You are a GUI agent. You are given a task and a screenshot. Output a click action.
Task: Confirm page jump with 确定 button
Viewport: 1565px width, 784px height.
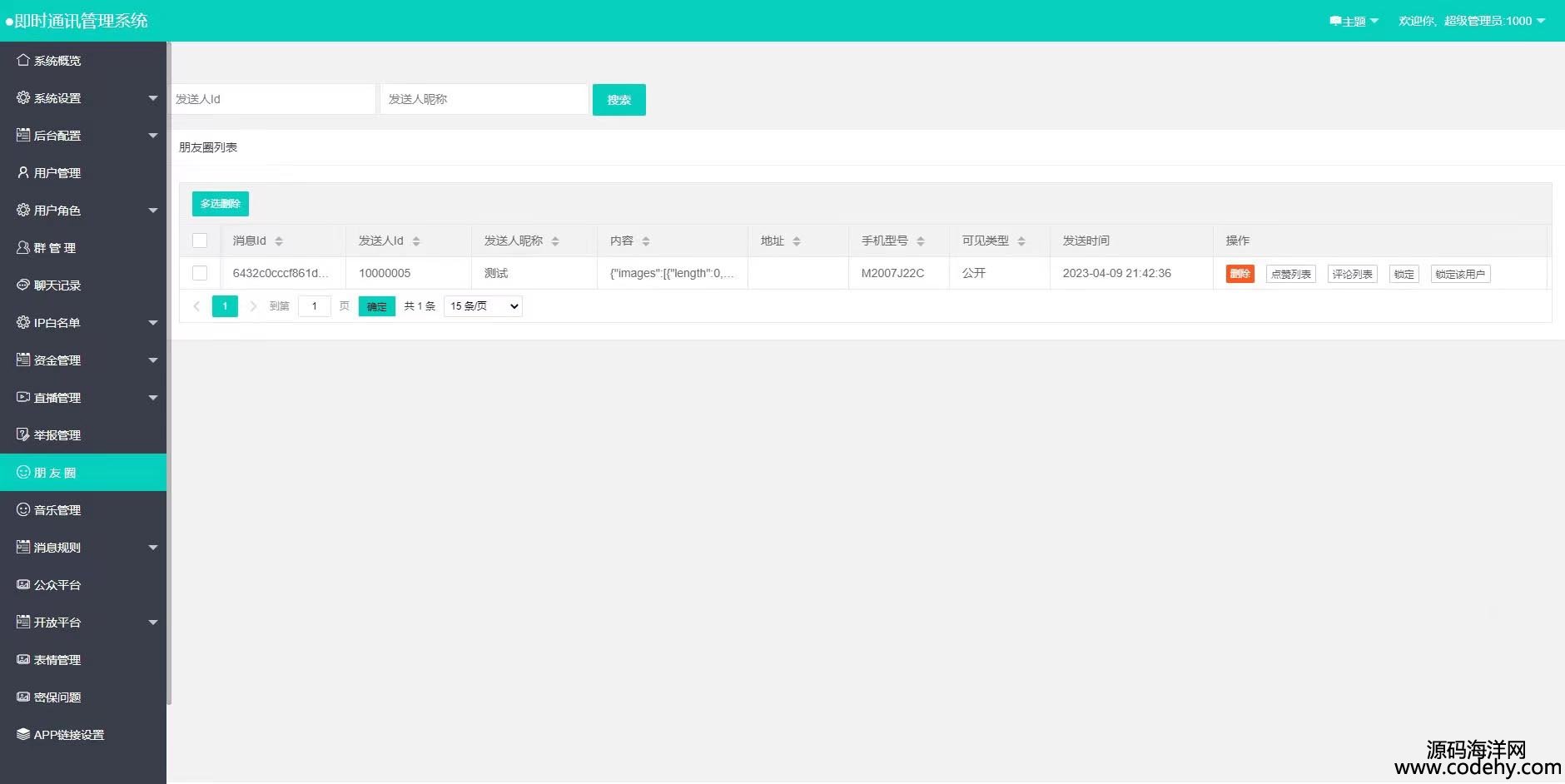point(377,306)
